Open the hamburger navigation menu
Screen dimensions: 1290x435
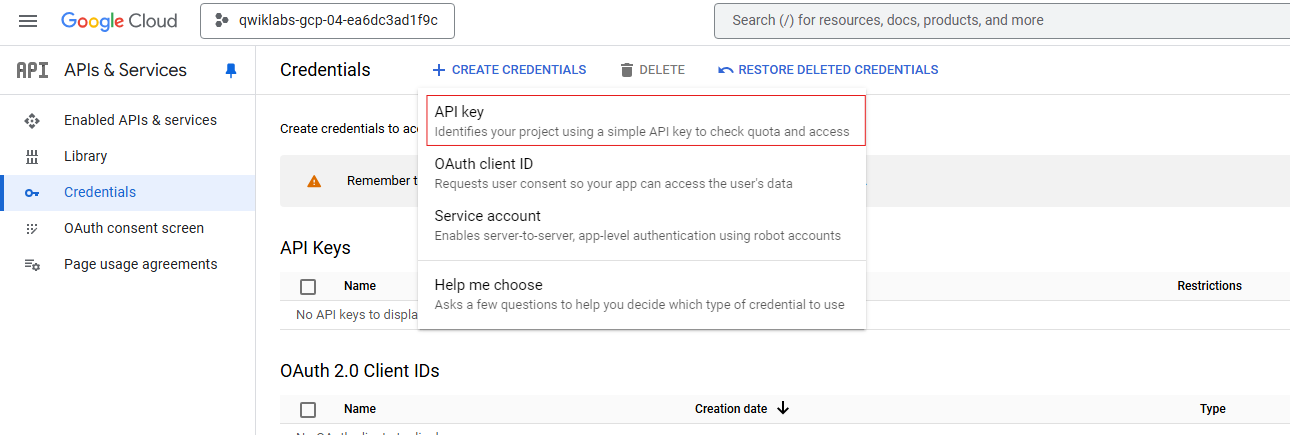[x=28, y=20]
